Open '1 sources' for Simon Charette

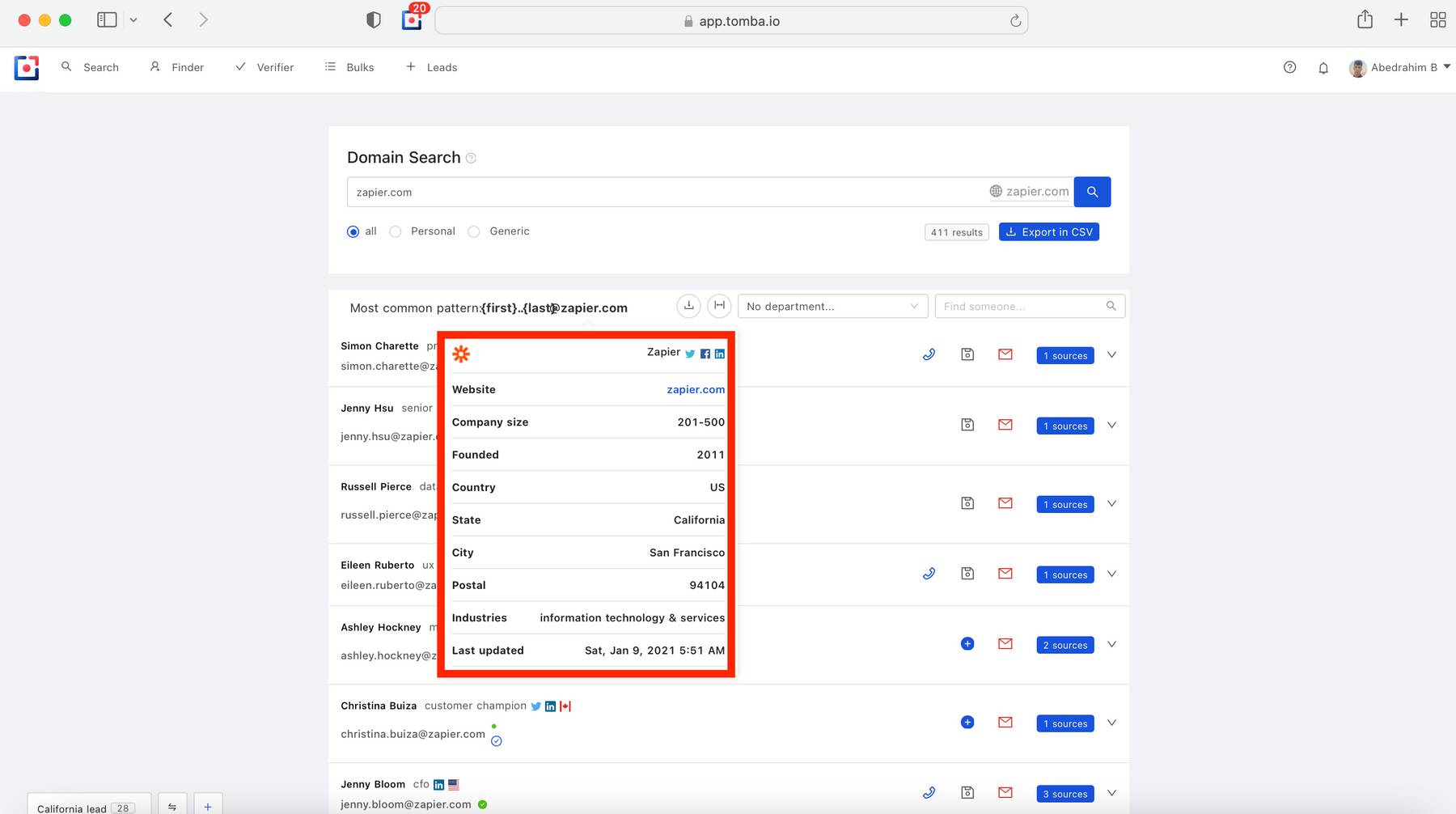(x=1065, y=356)
